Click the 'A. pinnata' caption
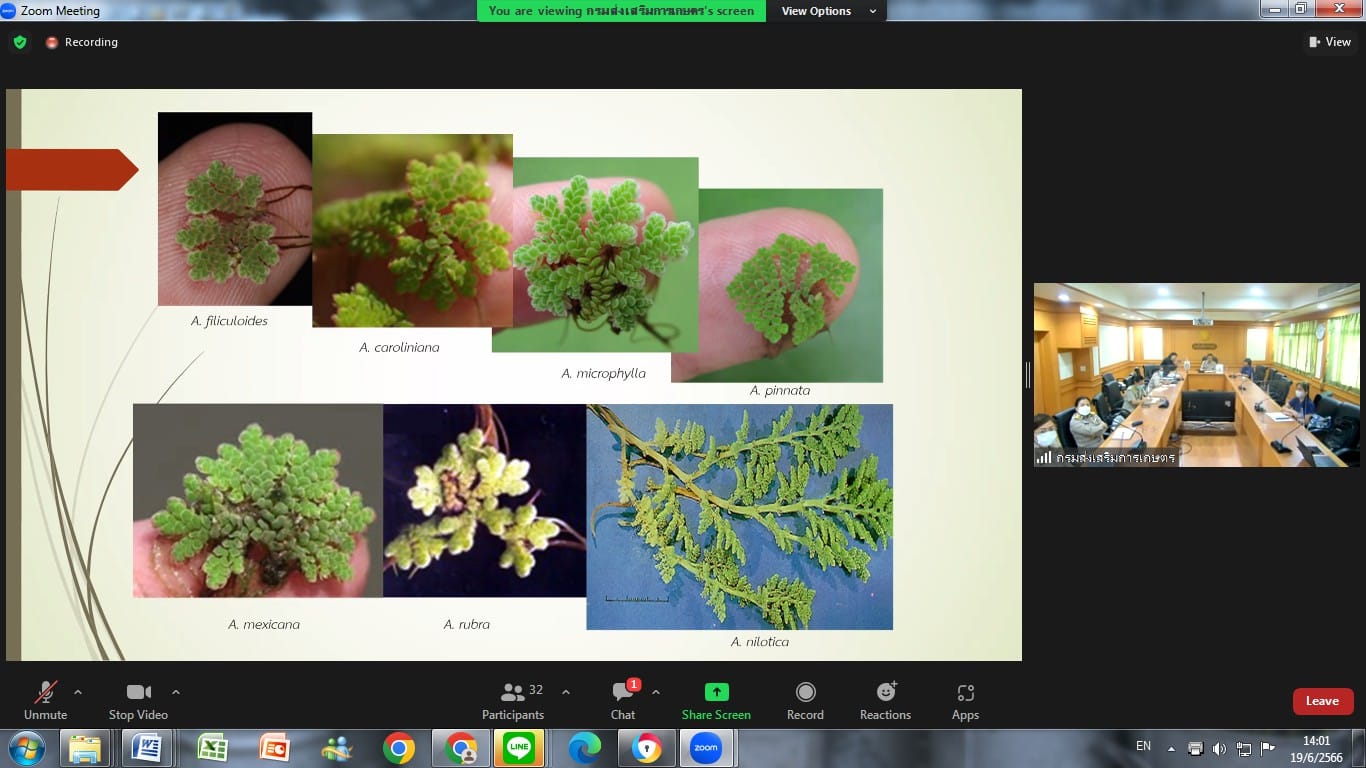1366x768 pixels. click(x=780, y=390)
